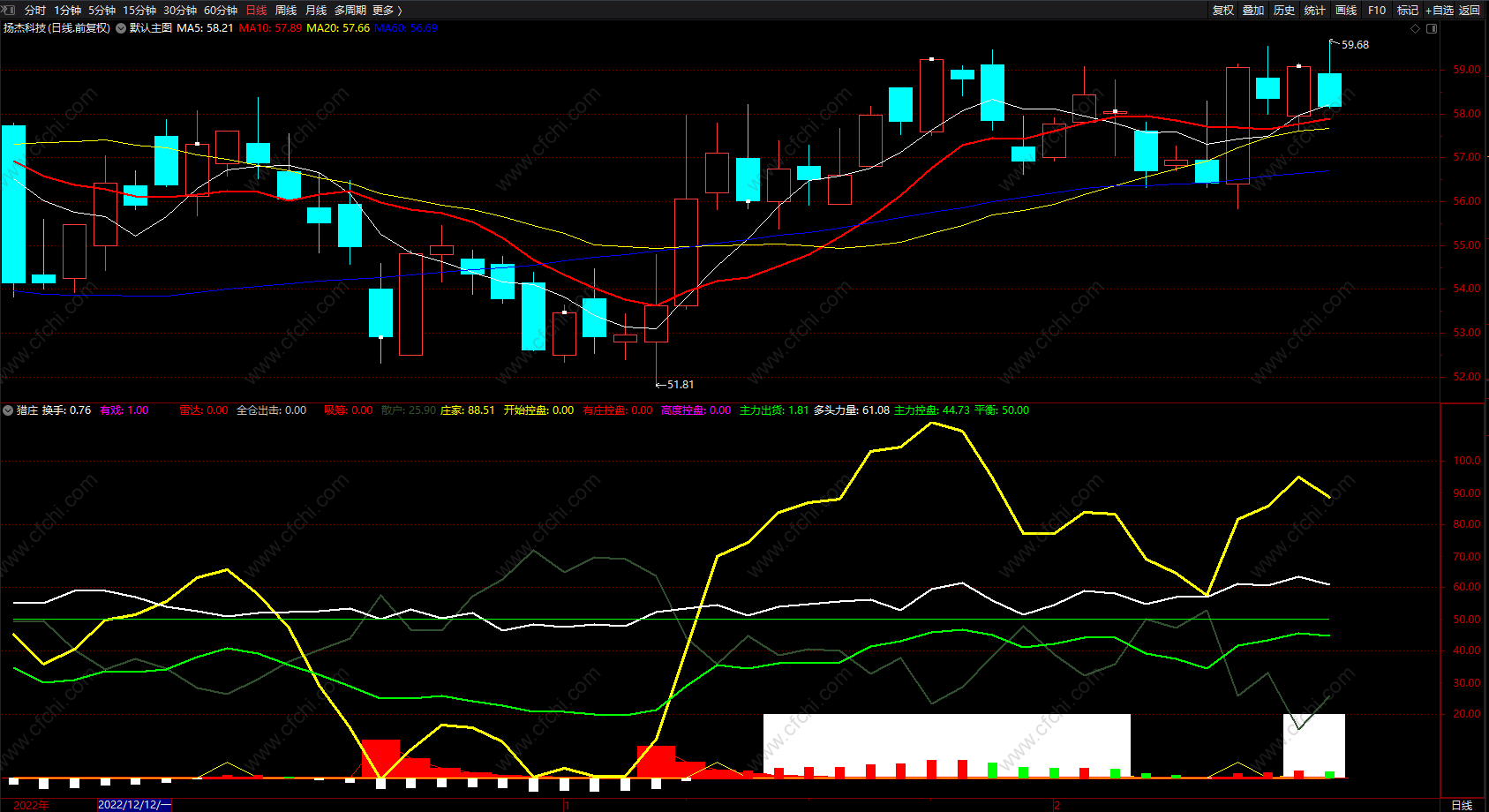Click the 标记 mark button
Viewport: 1489px width, 812px height.
(x=1408, y=10)
